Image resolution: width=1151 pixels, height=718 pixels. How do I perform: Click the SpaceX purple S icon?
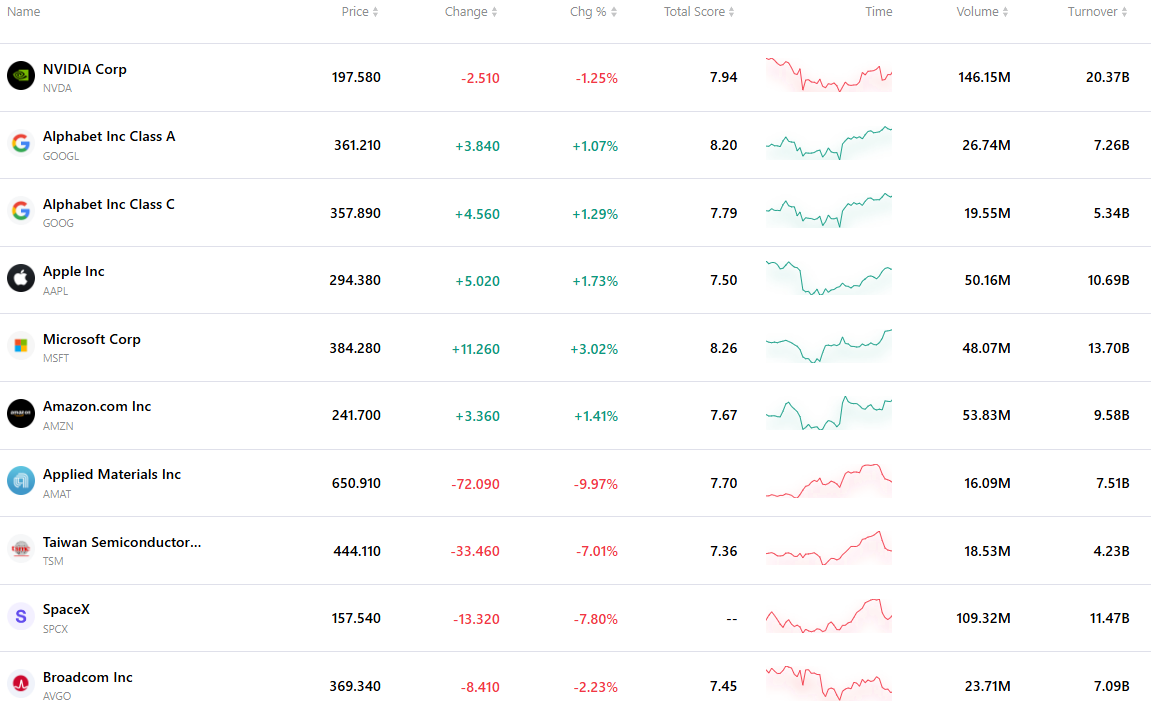click(21, 616)
